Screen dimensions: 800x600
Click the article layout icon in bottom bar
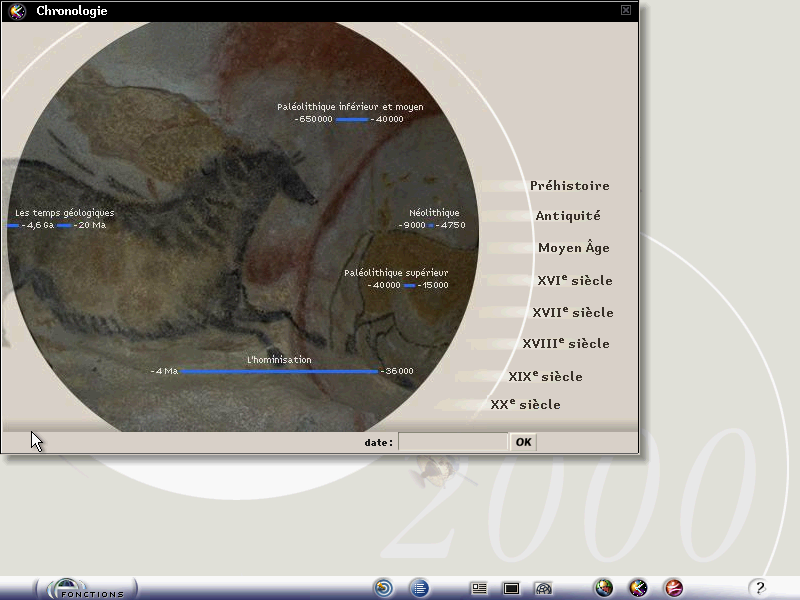479,589
